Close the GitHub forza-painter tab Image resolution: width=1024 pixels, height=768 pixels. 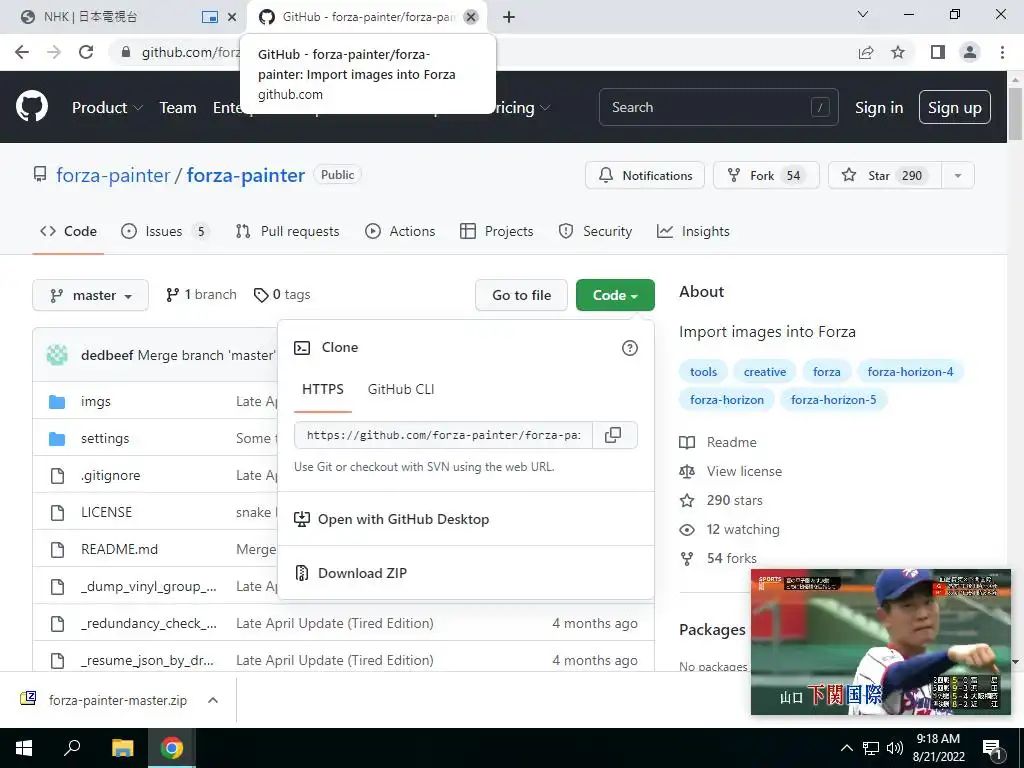point(471,17)
